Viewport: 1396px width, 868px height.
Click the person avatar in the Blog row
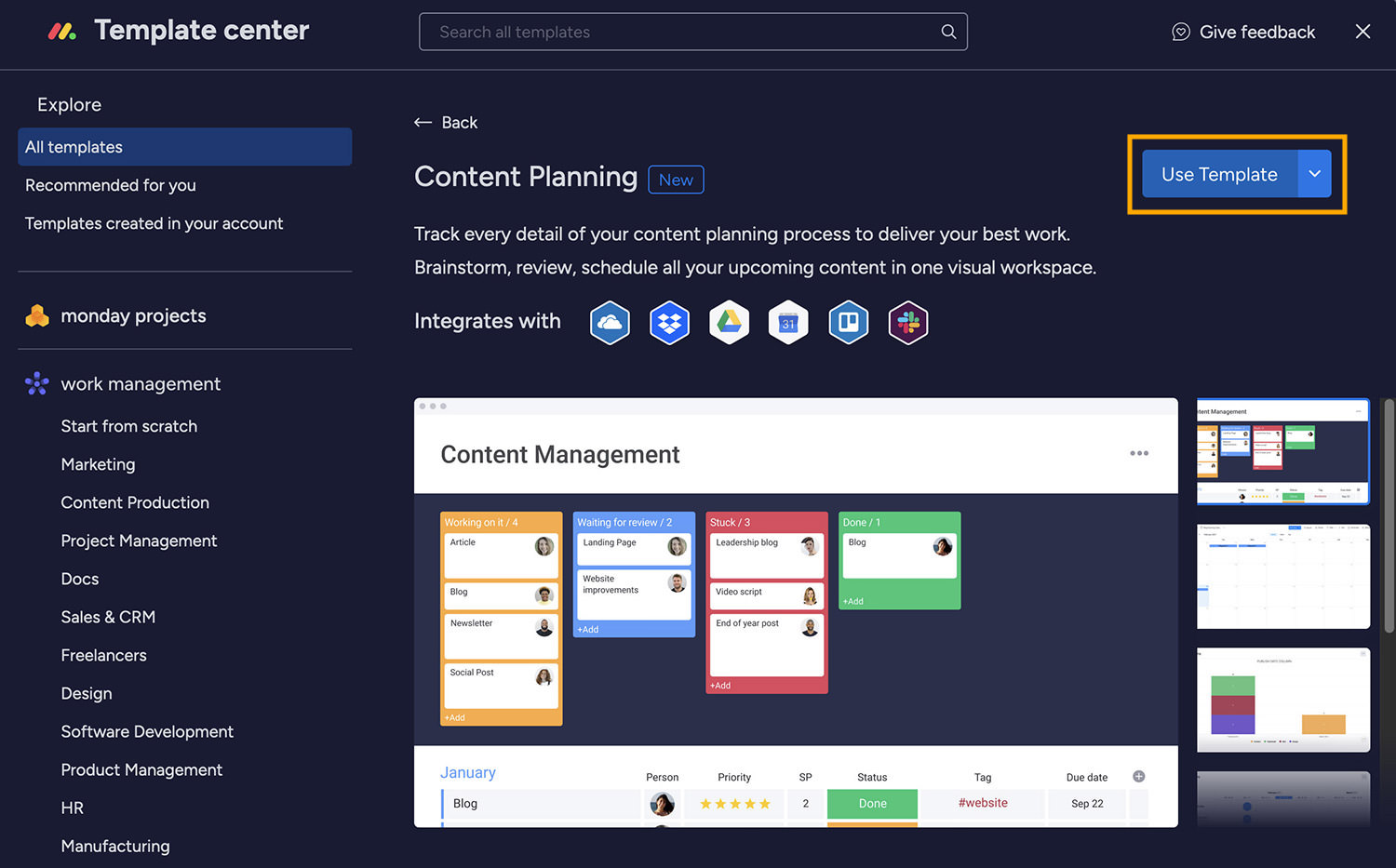[663, 804]
